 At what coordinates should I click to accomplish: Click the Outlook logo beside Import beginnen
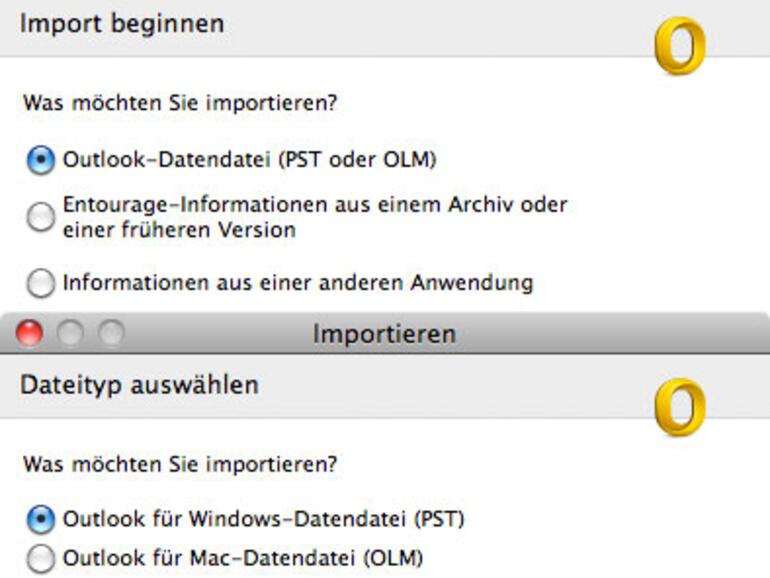[679, 47]
